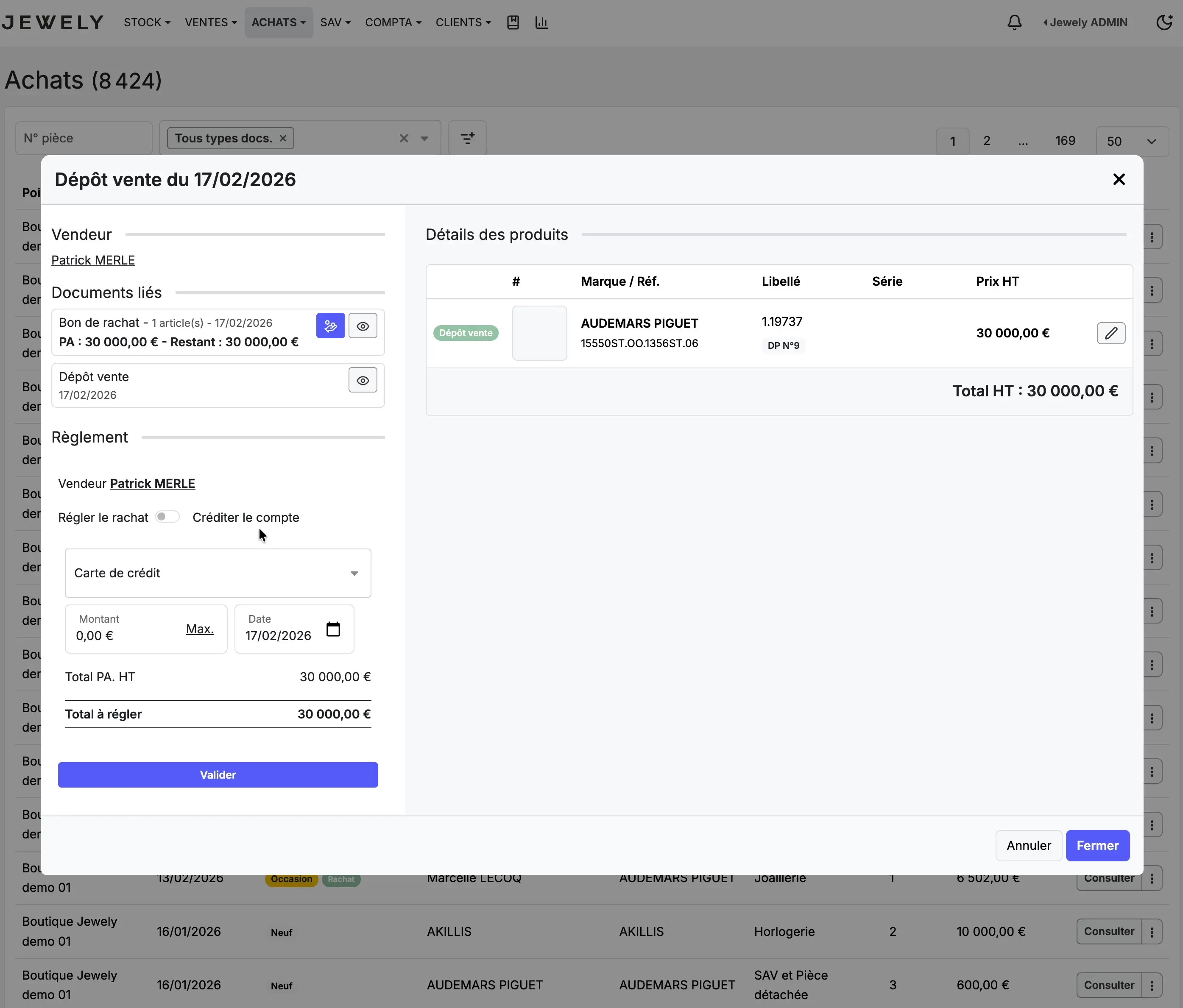Expand the Carte de crédit payment method dropdown
Screen dimensions: 1183x1008
point(218,573)
